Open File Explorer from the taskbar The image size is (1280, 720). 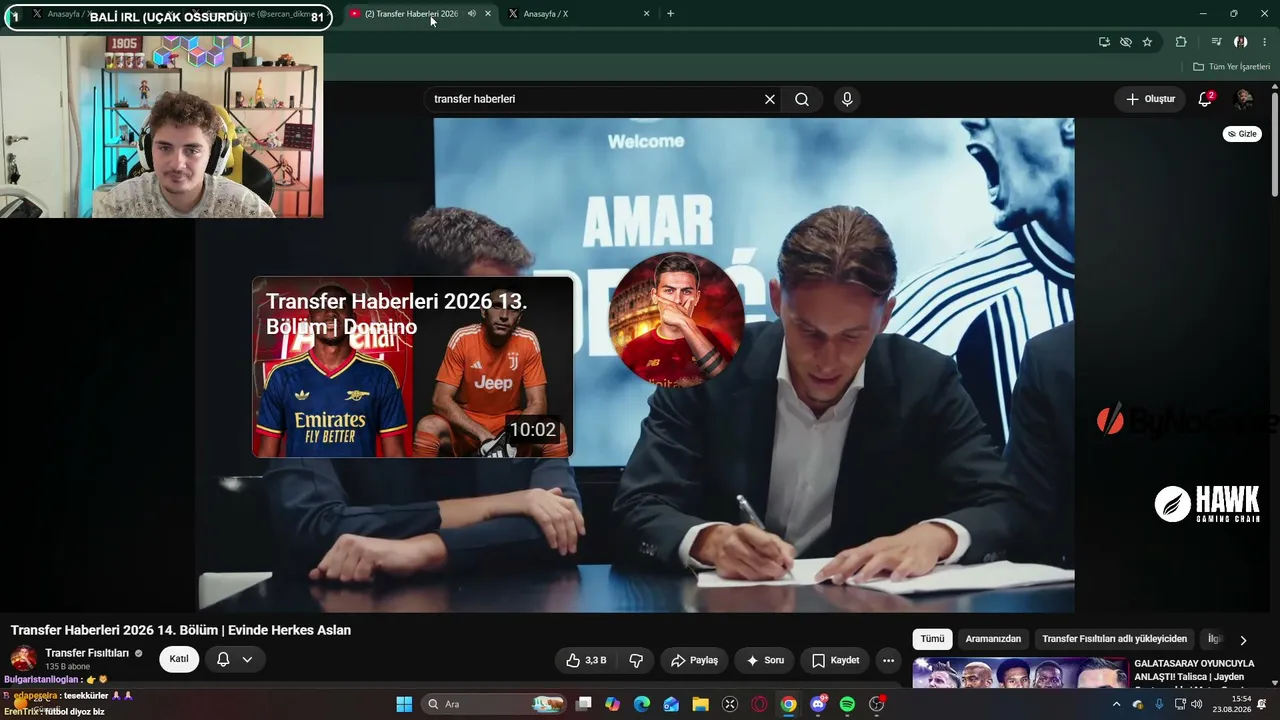point(700,704)
